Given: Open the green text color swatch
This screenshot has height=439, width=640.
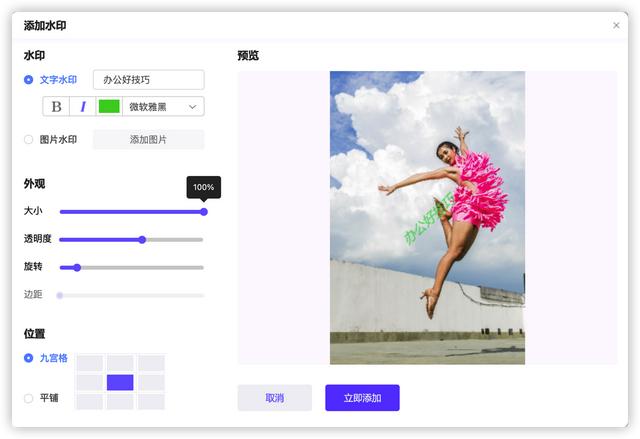Looking at the screenshot, I should [x=109, y=106].
